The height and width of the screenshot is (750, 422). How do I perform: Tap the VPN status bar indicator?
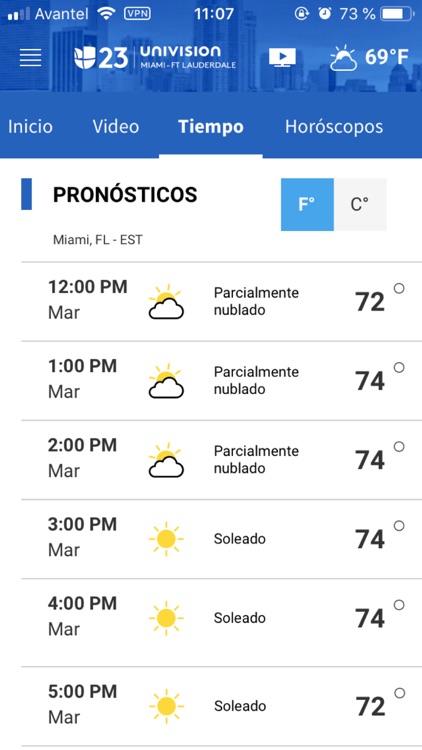click(x=137, y=14)
